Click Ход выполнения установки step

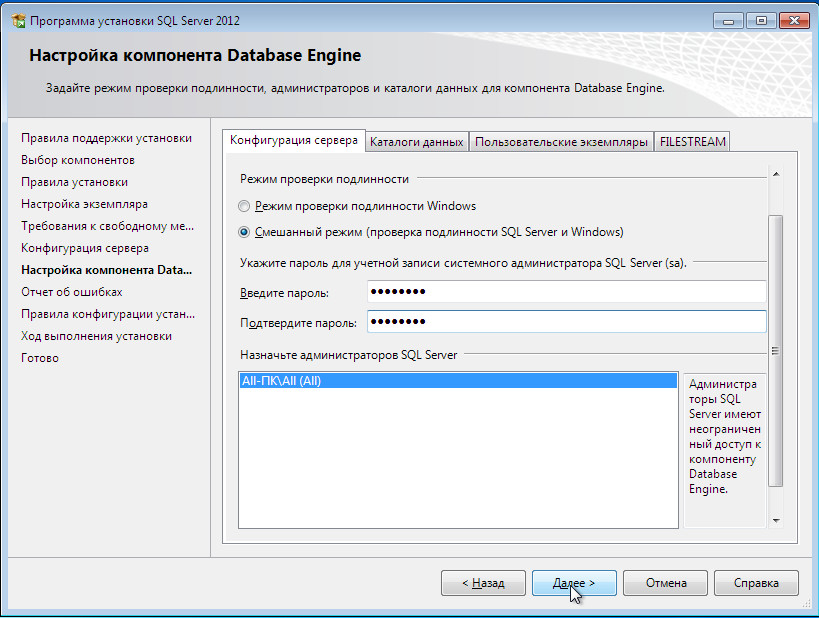tap(96, 335)
